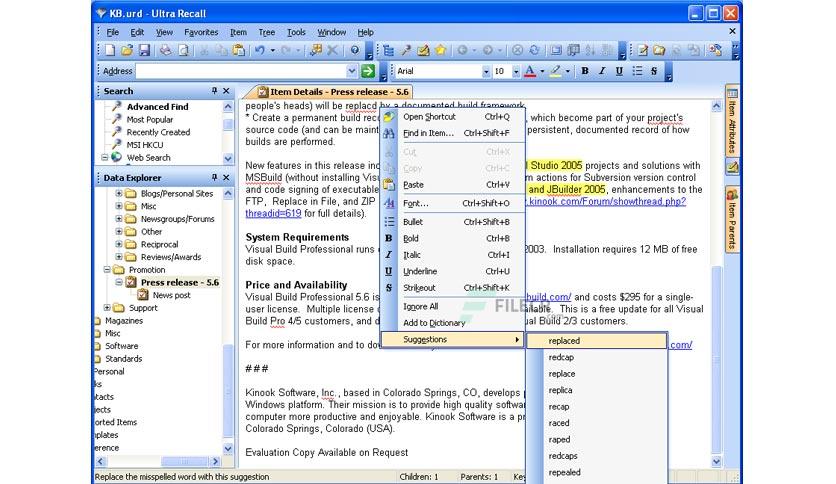Toggle Strikeout in the formatting toolbar

[x=654, y=71]
